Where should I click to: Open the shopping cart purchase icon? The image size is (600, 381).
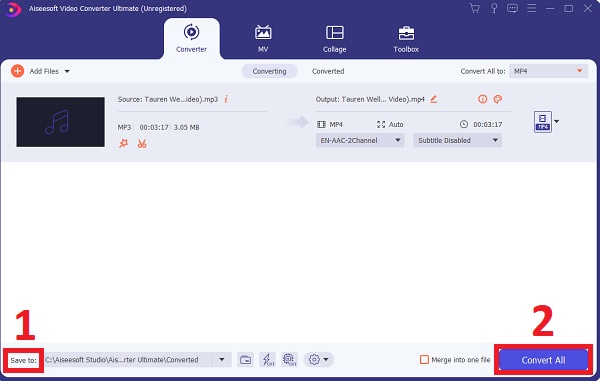point(474,8)
